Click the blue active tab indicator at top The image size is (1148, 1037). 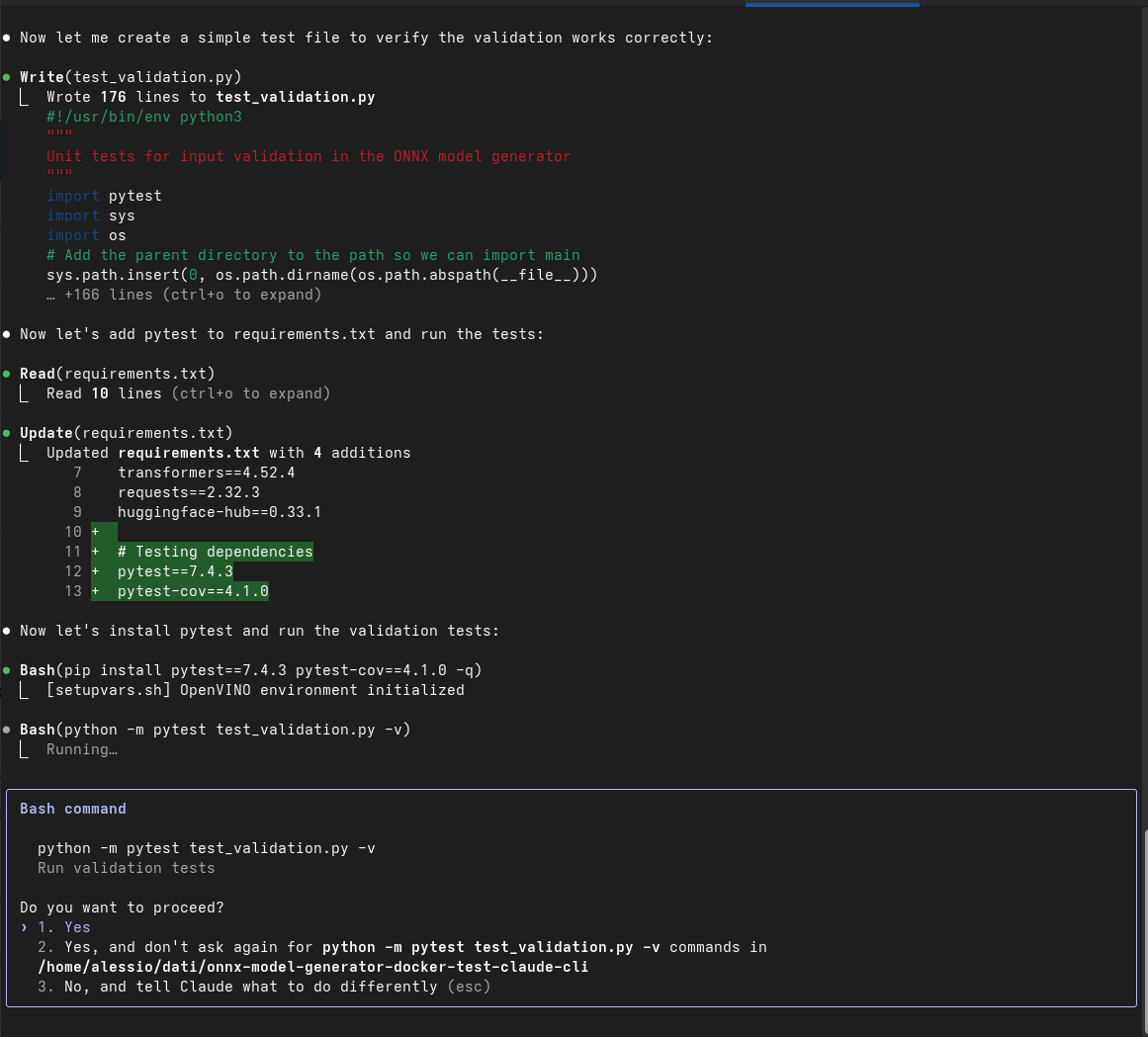[832, 4]
